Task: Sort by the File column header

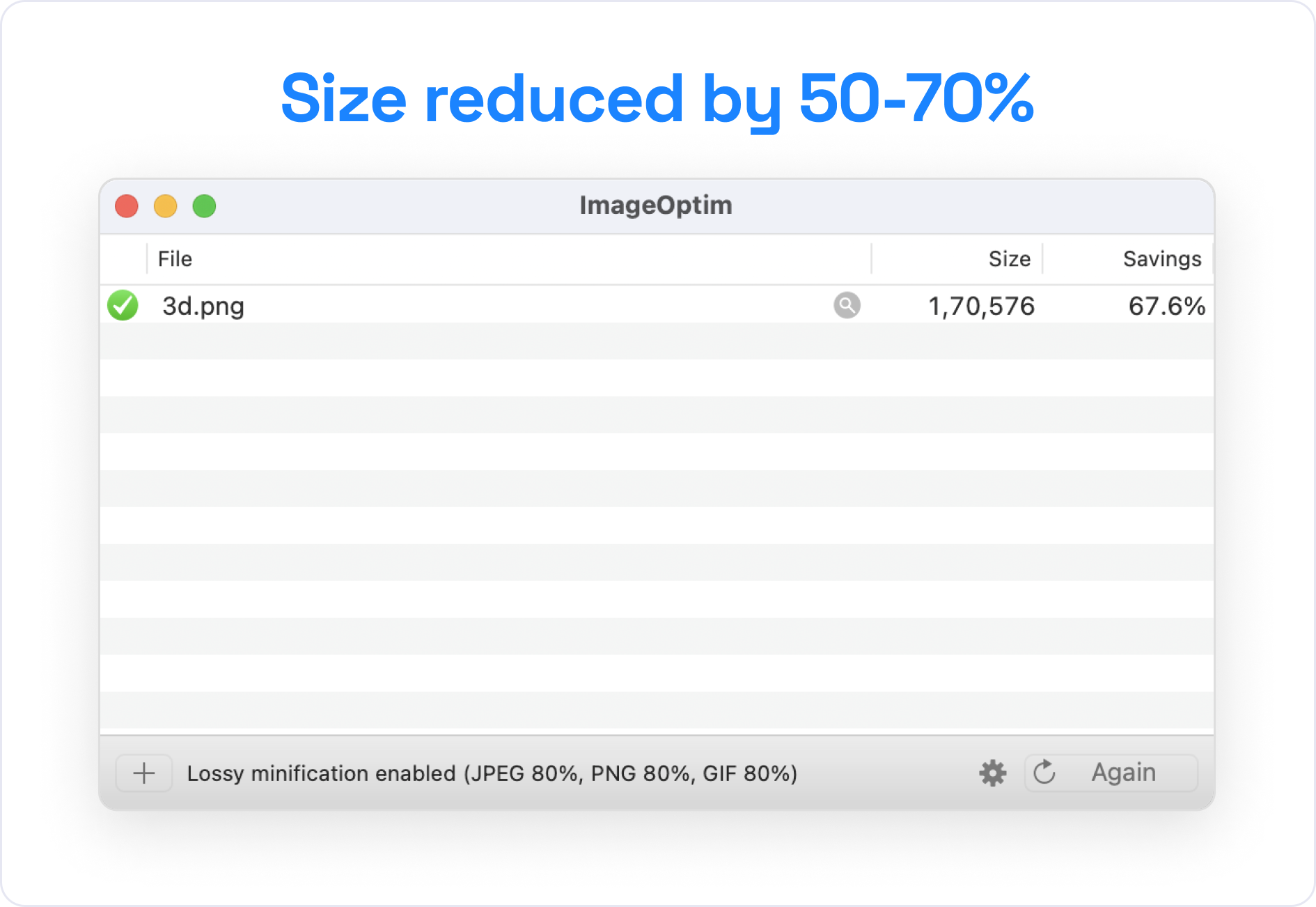Action: 175,258
